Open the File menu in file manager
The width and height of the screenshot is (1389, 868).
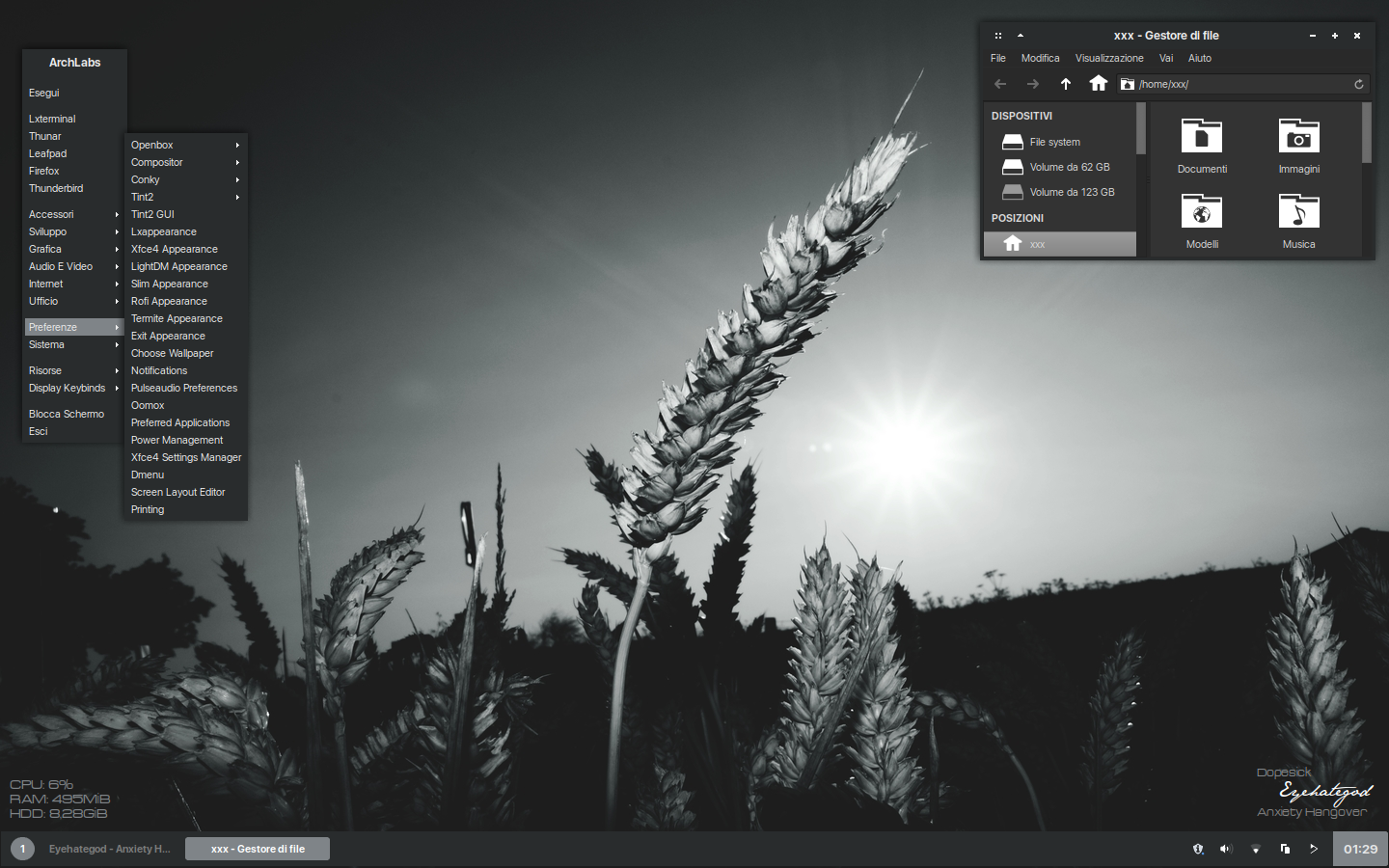(998, 58)
